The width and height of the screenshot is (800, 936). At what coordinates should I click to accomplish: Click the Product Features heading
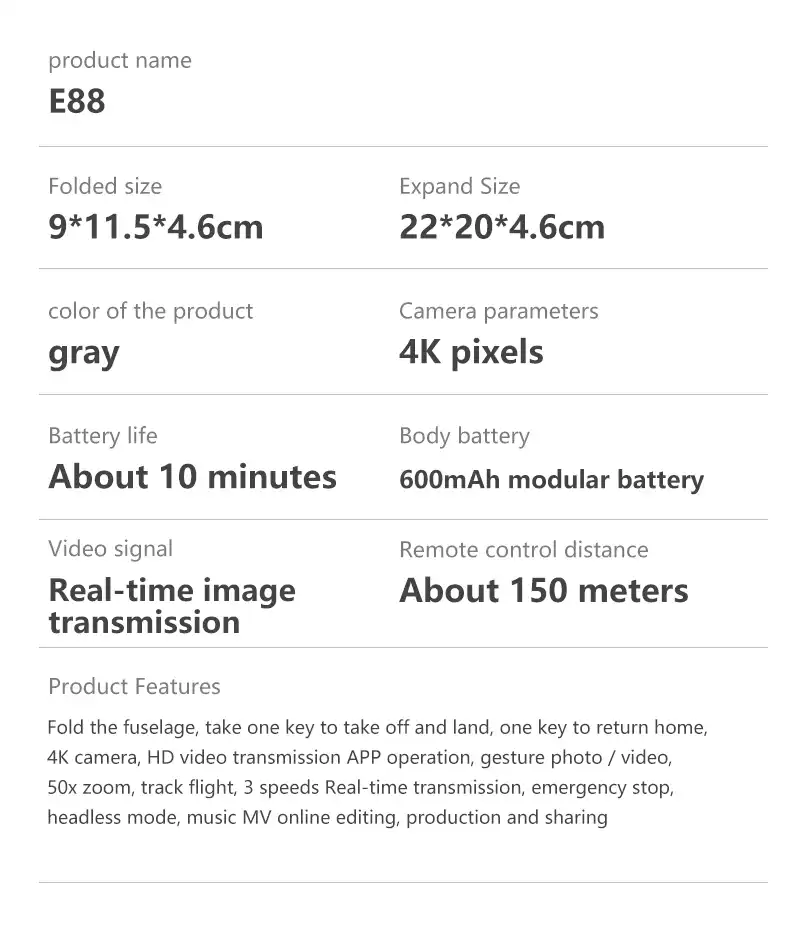[134, 687]
